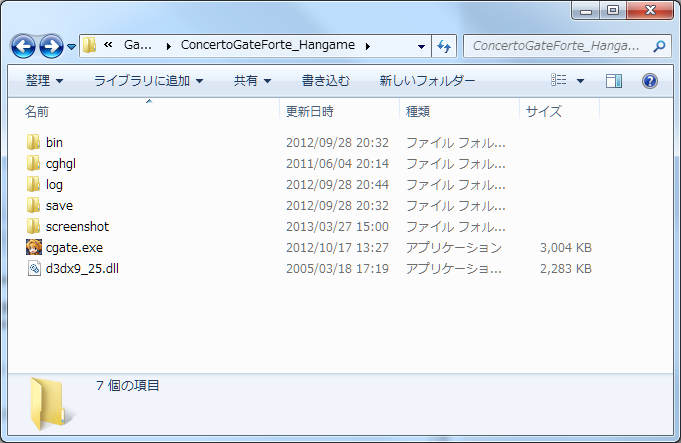This screenshot has width=681, height=443.
Task: Click the cghgl folder name
Action: tap(61, 164)
